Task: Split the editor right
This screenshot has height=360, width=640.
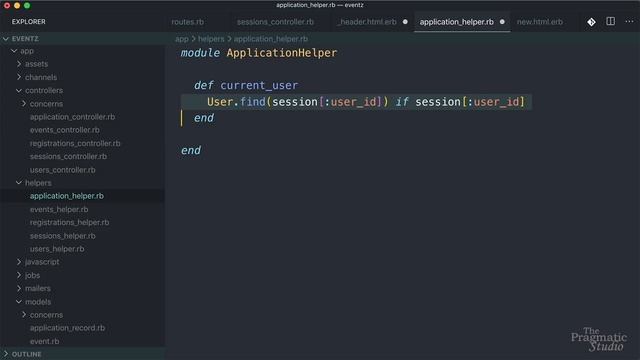Action: click(610, 22)
